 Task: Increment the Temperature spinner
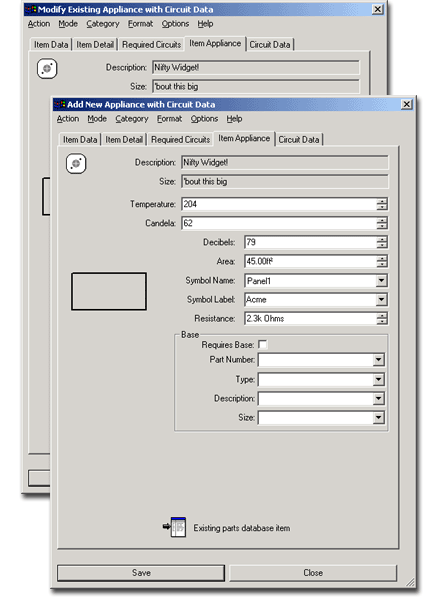pyautogui.click(x=382, y=201)
